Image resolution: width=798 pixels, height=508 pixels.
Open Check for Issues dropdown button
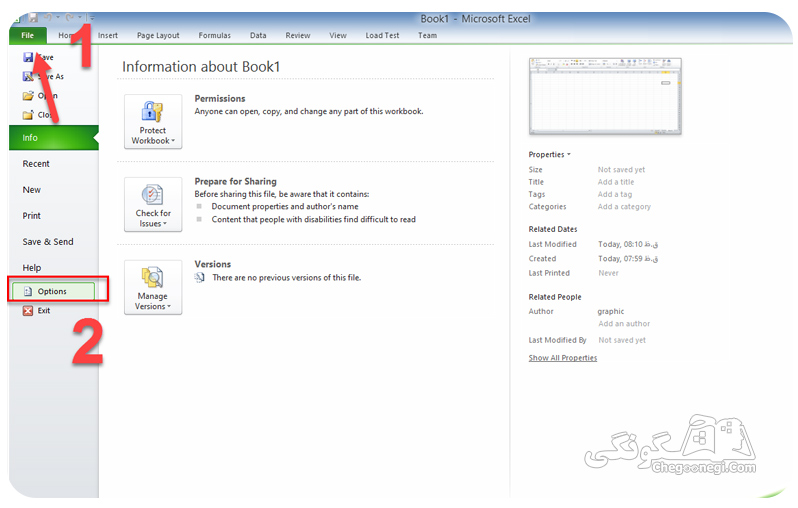pyautogui.click(x=153, y=205)
